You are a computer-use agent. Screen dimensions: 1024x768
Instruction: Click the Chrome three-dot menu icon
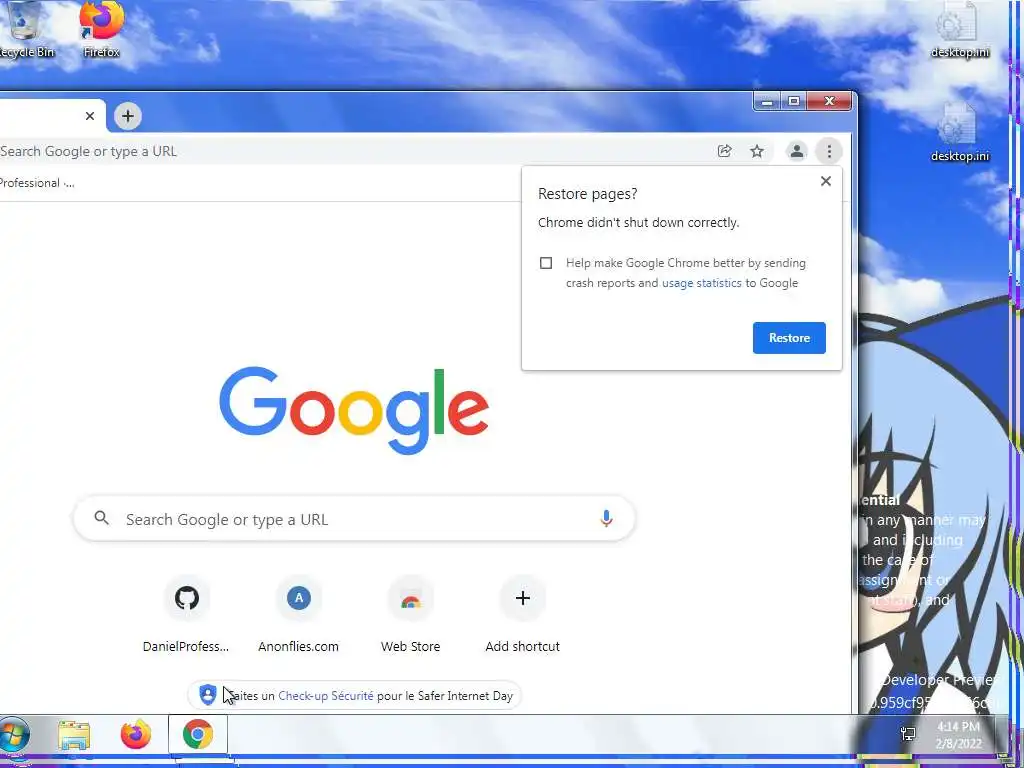829,152
